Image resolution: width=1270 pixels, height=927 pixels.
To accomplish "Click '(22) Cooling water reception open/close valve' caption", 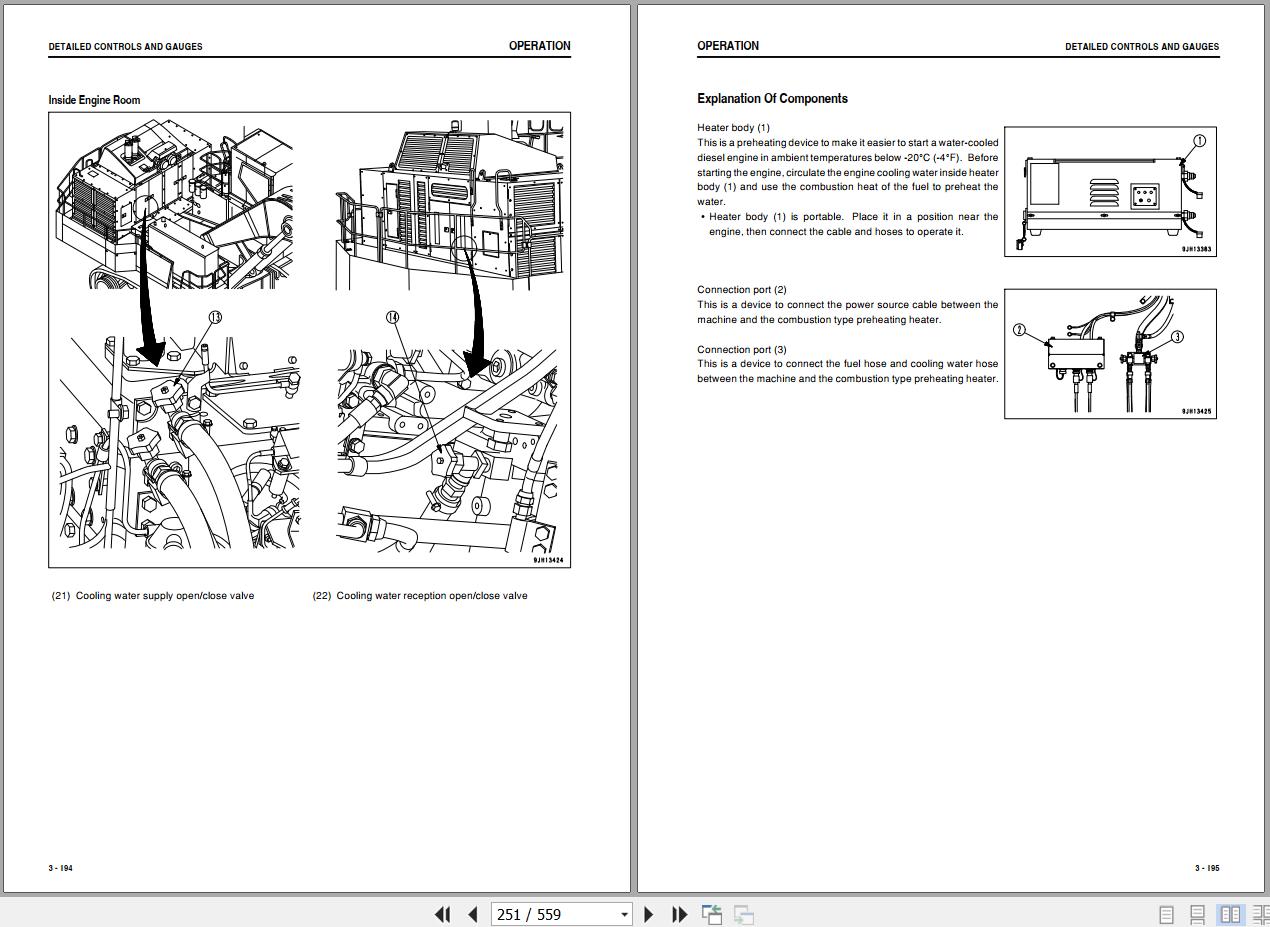I will (x=420, y=596).
